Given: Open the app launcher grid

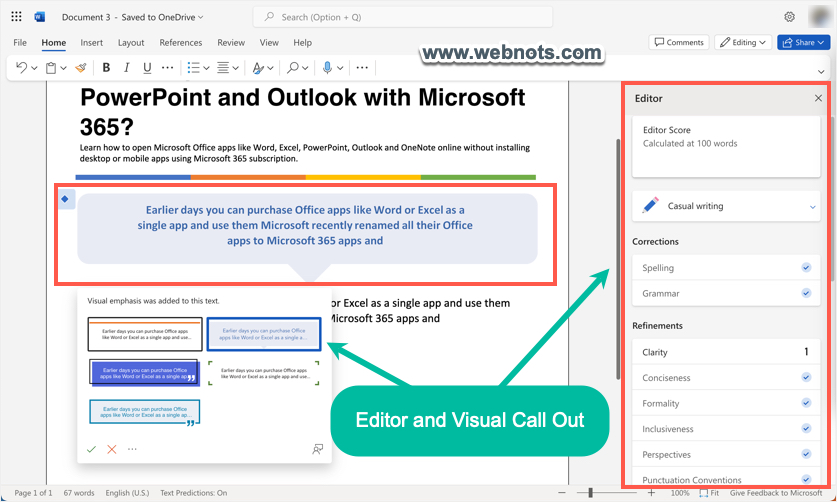Looking at the screenshot, I should pyautogui.click(x=16, y=17).
